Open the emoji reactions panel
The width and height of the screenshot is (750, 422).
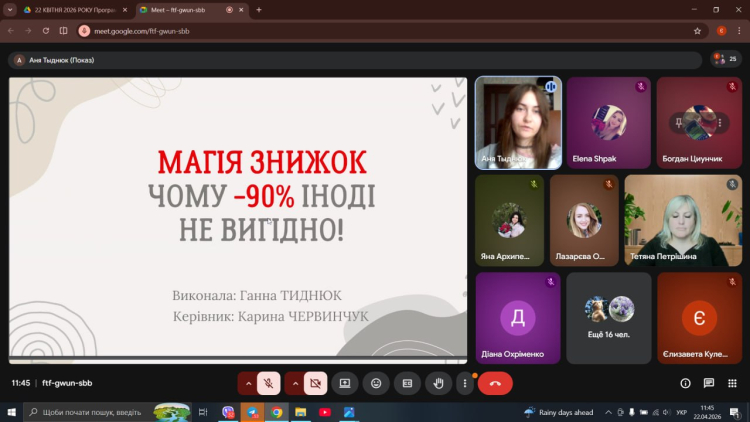(x=376, y=383)
